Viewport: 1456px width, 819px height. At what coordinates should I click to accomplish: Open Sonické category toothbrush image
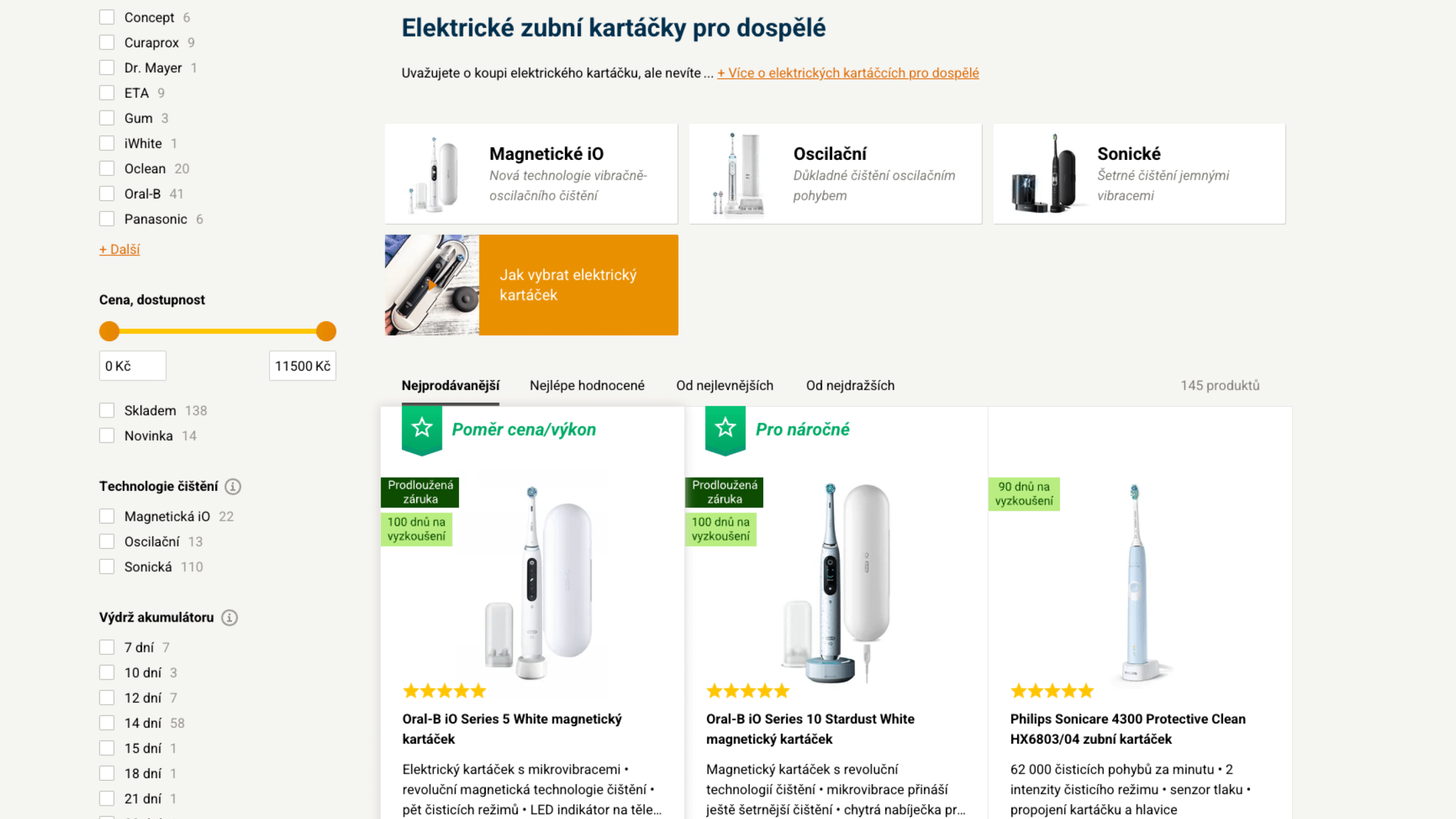click(1043, 174)
